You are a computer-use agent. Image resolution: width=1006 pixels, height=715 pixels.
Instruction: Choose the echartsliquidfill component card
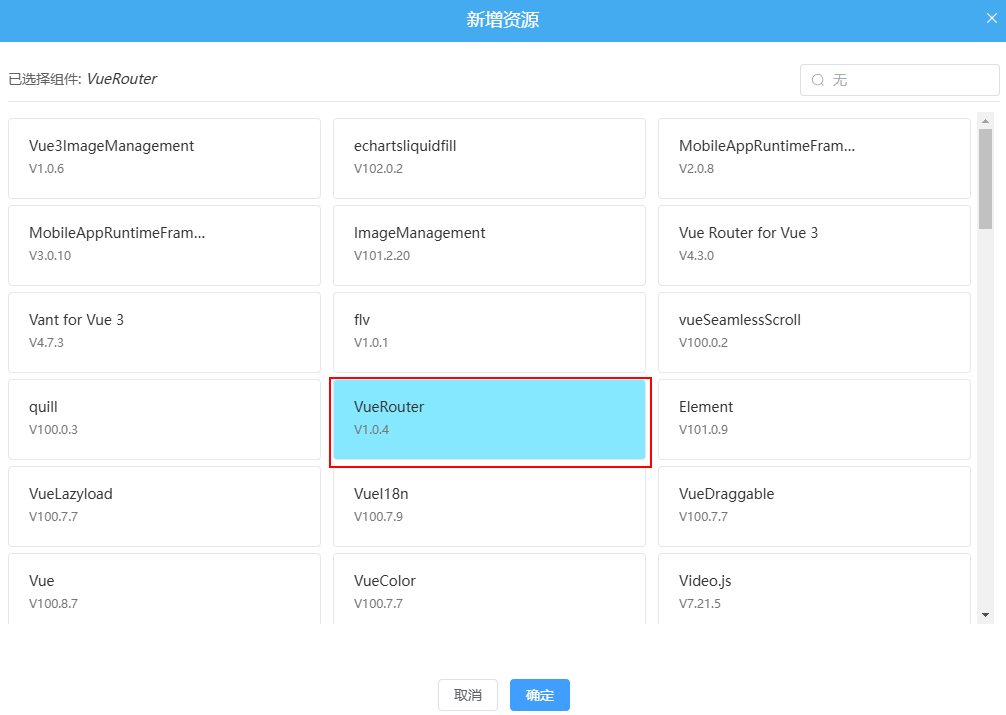(490, 159)
